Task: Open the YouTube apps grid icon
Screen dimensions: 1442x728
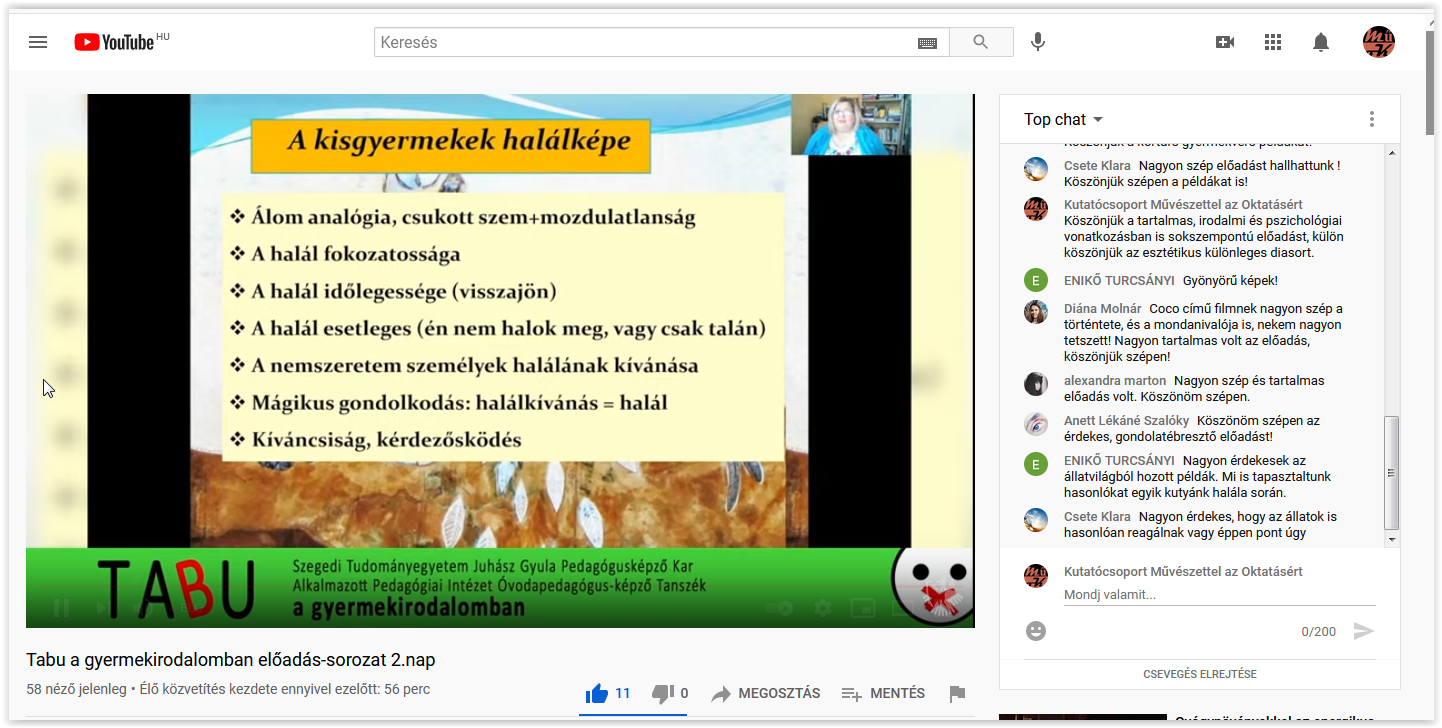Action: (1273, 42)
